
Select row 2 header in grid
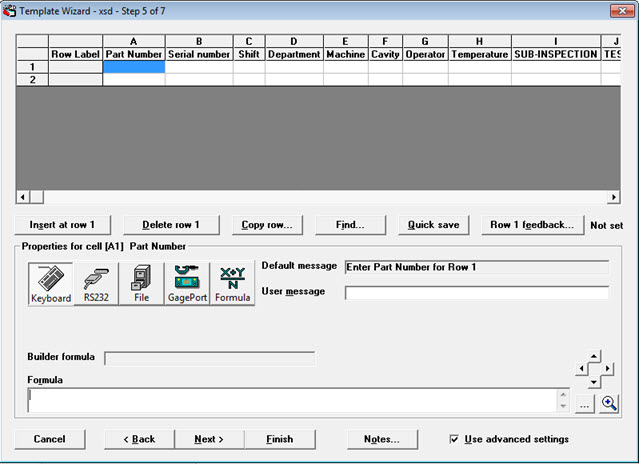click(32, 79)
